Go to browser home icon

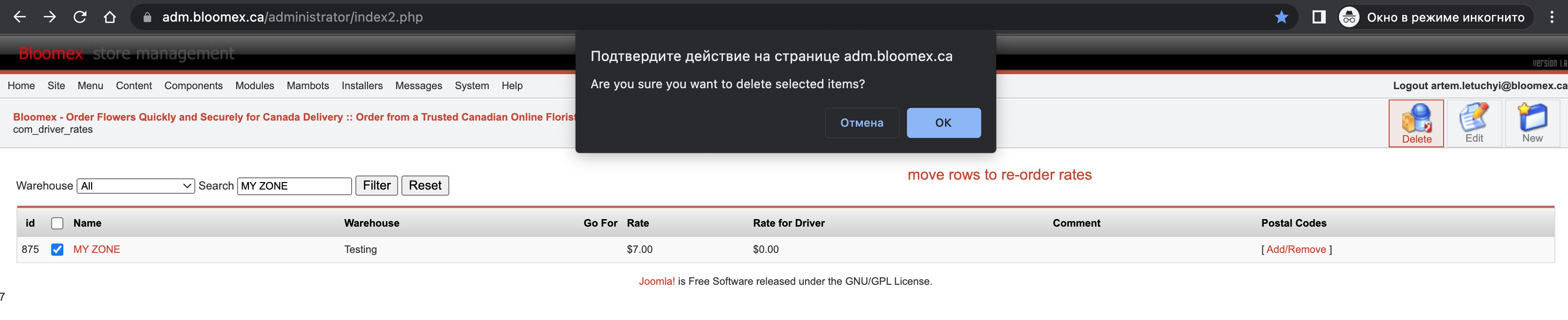pos(109,17)
